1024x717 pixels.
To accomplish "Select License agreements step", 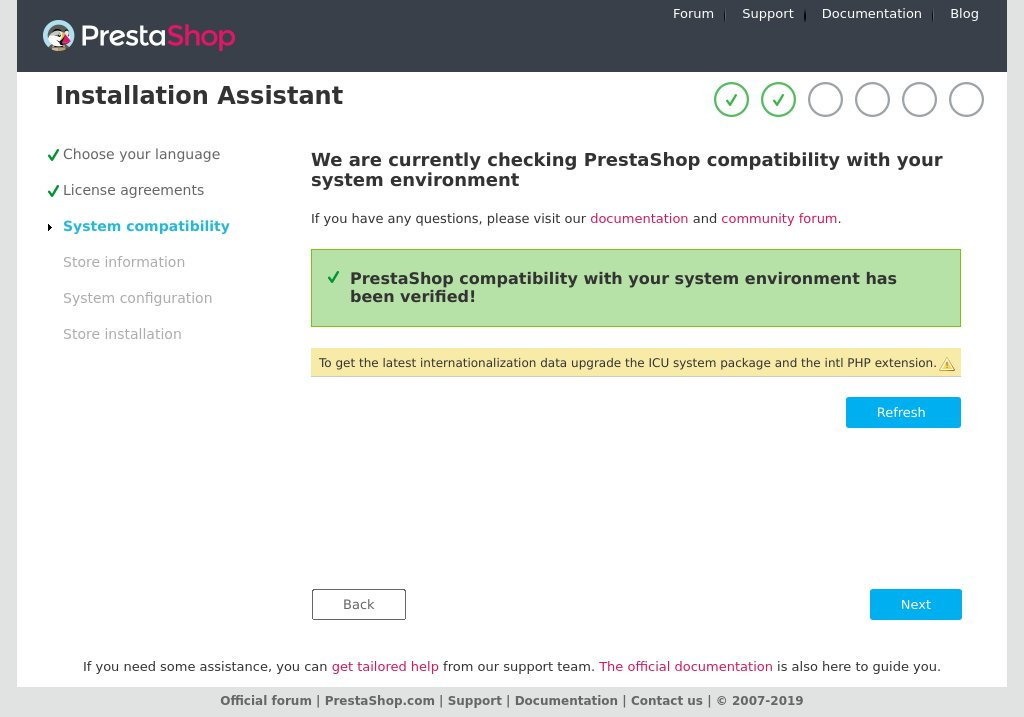I will [x=133, y=190].
